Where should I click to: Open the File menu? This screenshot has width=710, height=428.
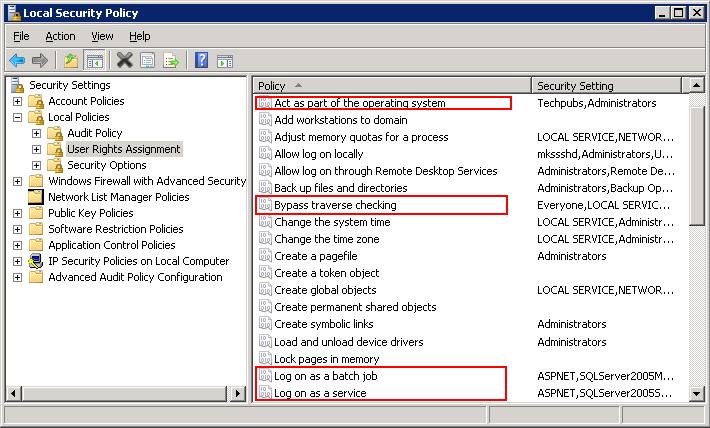pyautogui.click(x=21, y=36)
